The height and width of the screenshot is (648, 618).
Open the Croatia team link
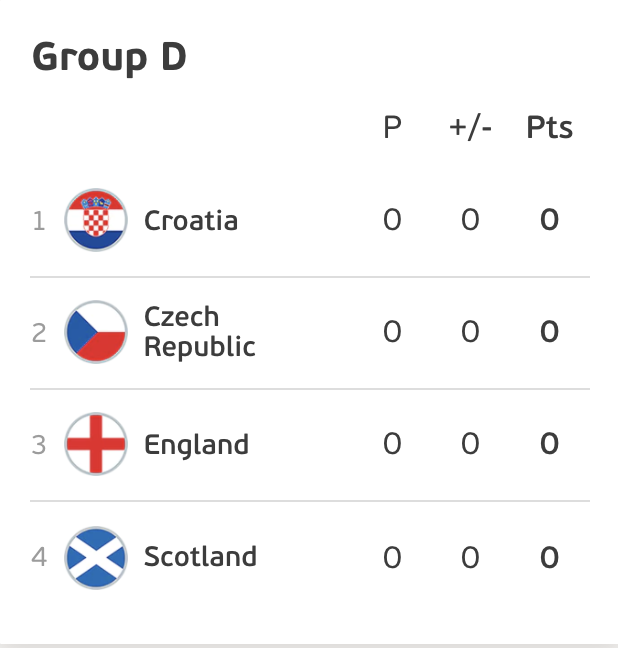(x=191, y=220)
